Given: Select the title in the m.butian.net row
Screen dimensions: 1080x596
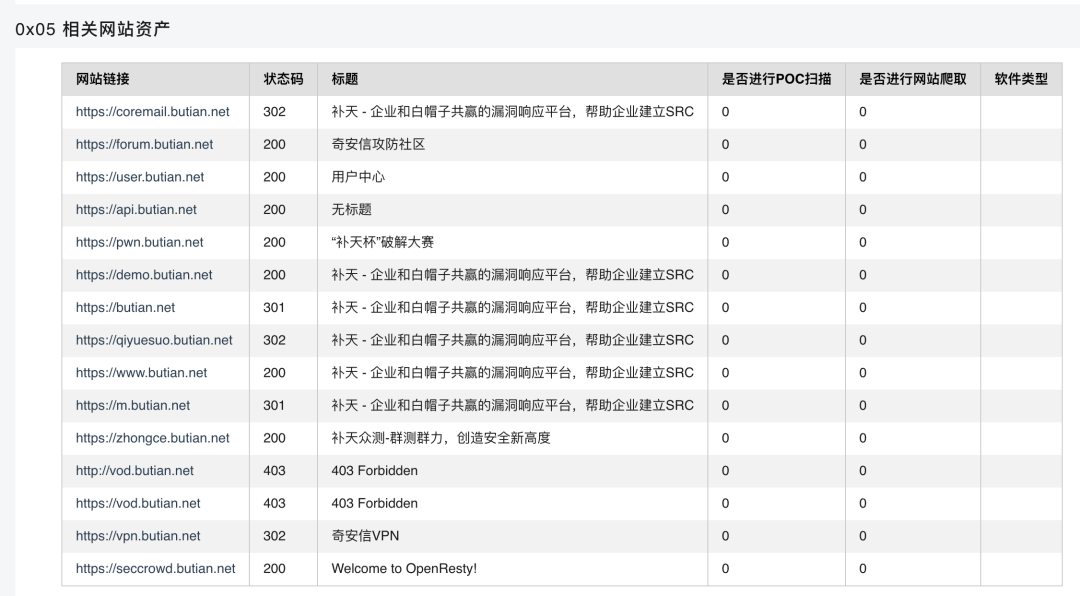Looking at the screenshot, I should 512,405.
